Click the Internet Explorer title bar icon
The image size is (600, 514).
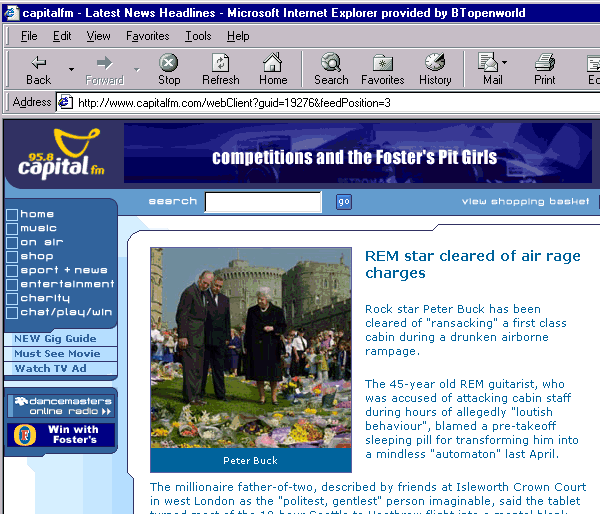tap(11, 13)
